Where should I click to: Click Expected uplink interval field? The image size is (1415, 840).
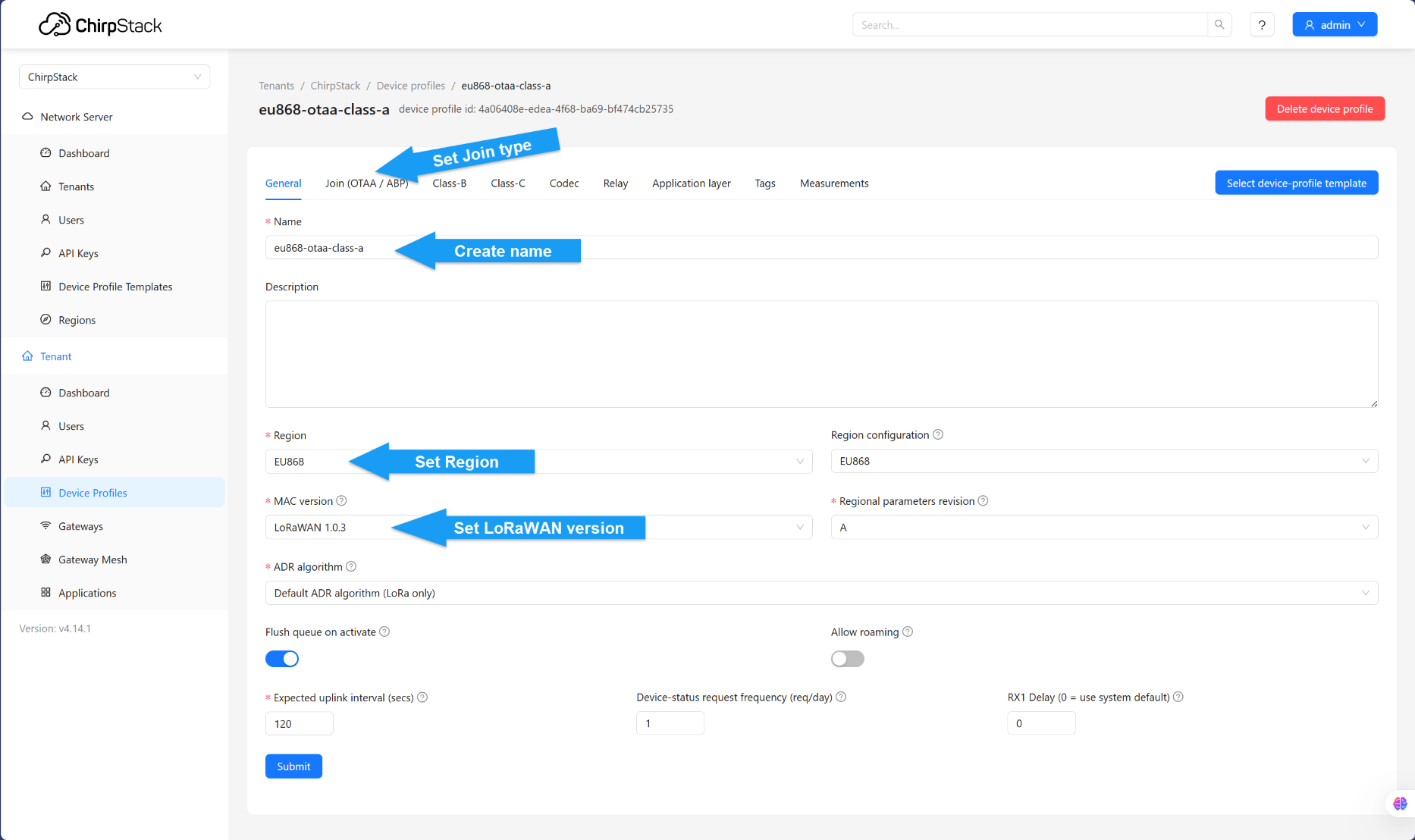point(299,724)
